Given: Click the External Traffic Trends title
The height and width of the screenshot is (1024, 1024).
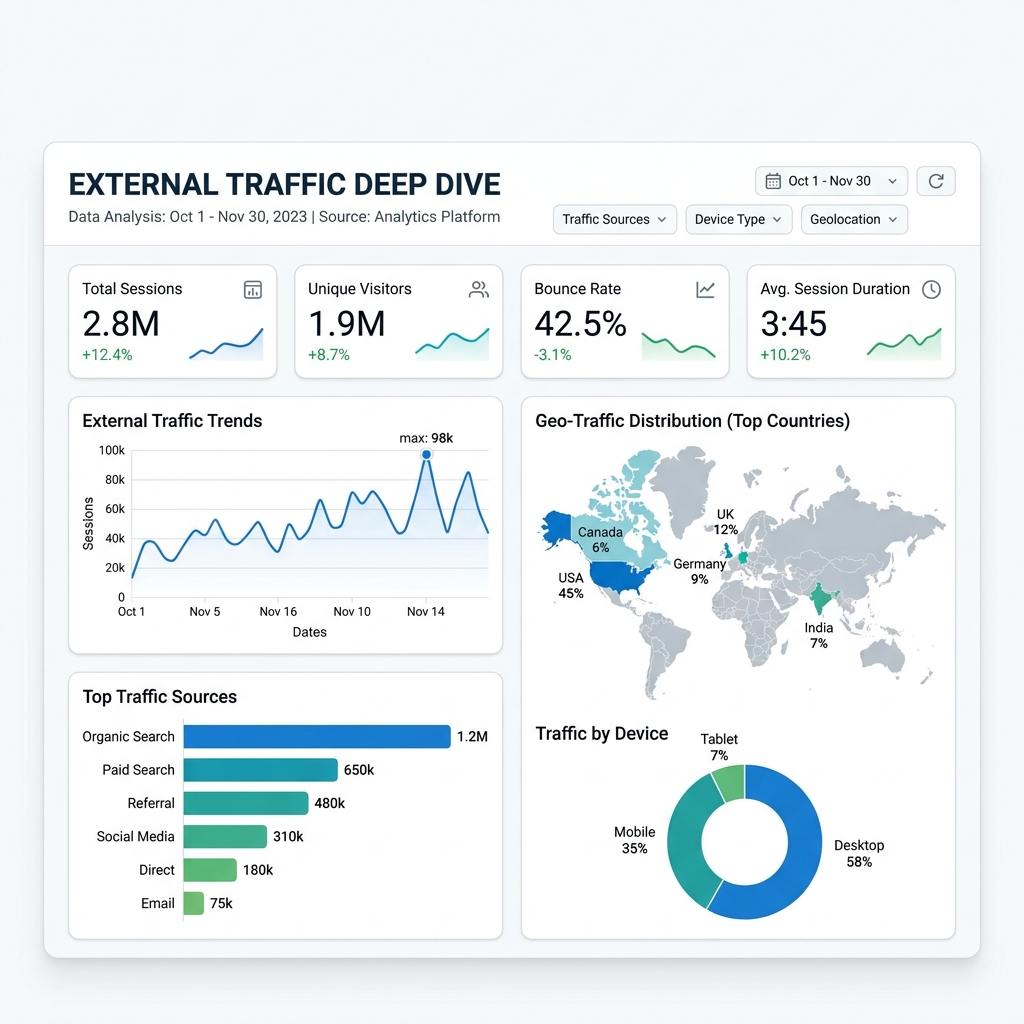Looking at the screenshot, I should click(x=172, y=421).
